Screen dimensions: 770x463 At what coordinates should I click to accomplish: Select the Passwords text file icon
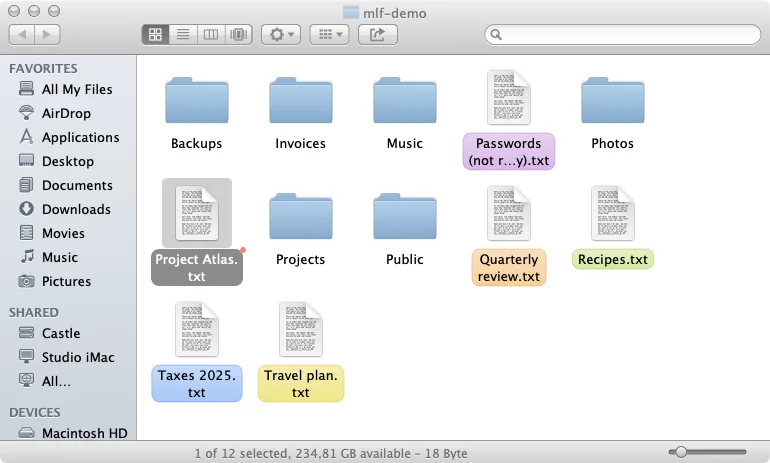[509, 97]
